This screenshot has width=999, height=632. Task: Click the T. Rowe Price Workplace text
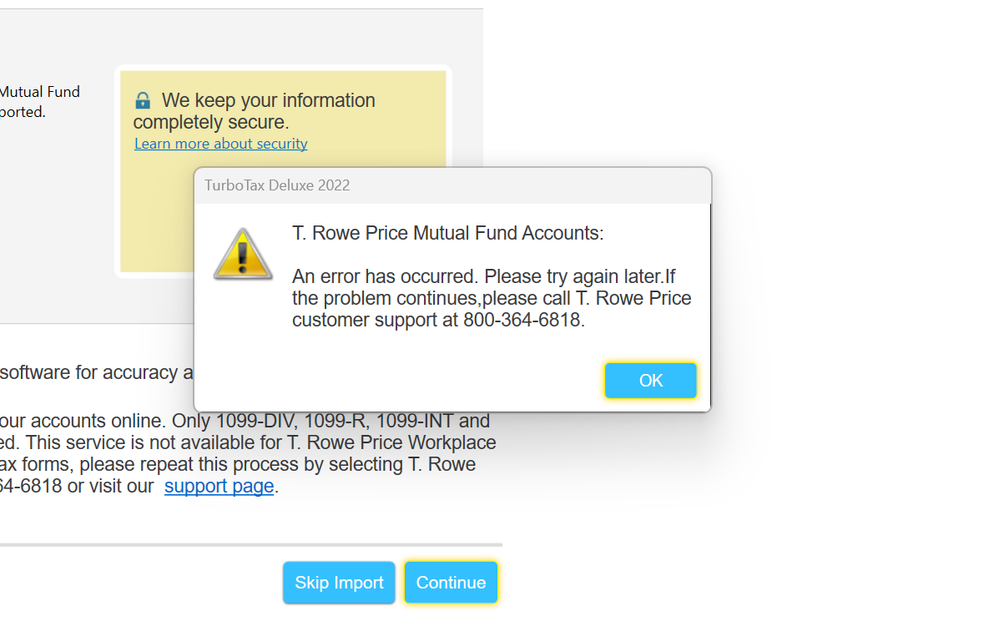point(391,443)
